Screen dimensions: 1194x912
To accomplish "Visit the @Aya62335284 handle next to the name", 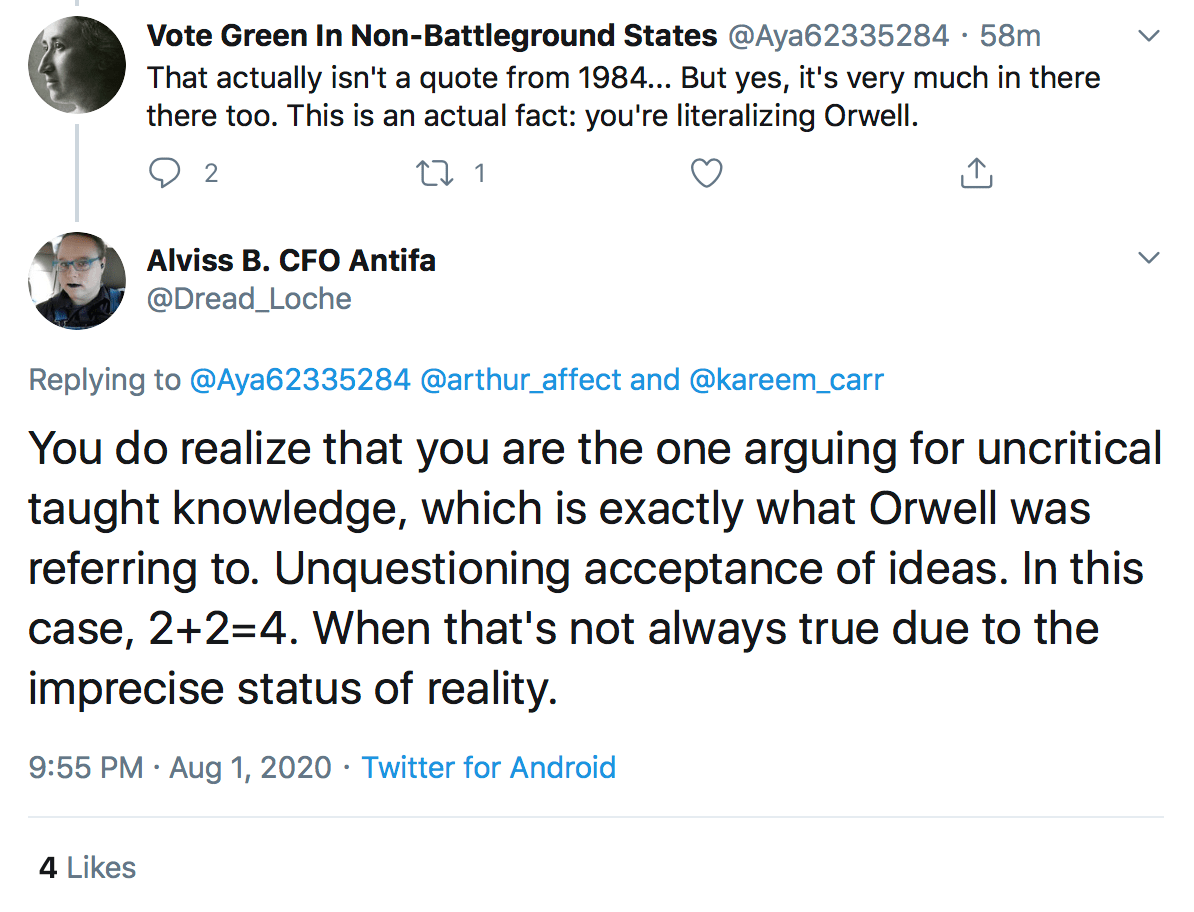I will [x=838, y=37].
